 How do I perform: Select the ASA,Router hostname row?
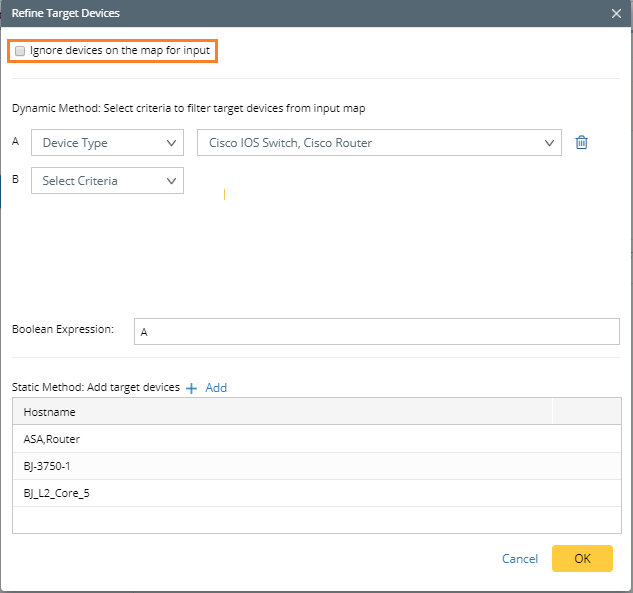316,439
